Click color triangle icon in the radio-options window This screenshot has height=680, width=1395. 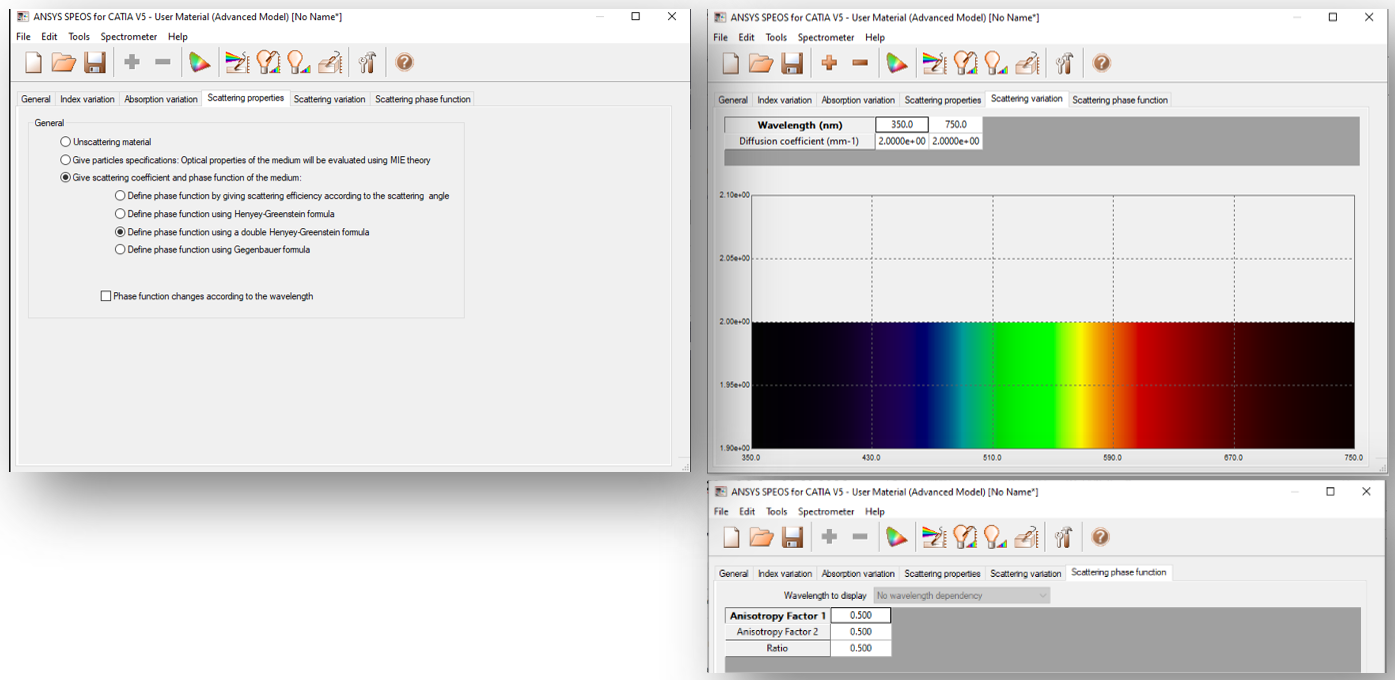coord(200,62)
